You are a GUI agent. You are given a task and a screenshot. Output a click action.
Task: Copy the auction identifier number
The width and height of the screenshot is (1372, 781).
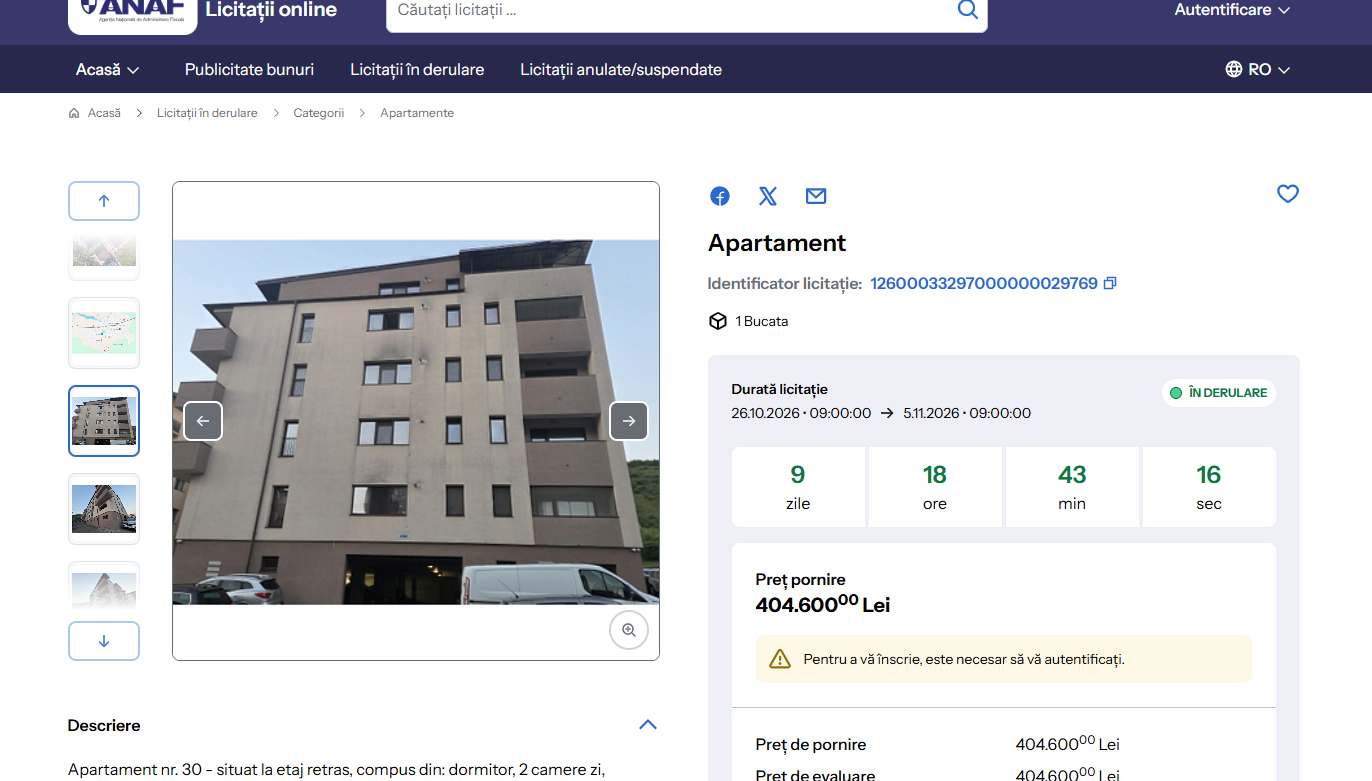(1110, 284)
